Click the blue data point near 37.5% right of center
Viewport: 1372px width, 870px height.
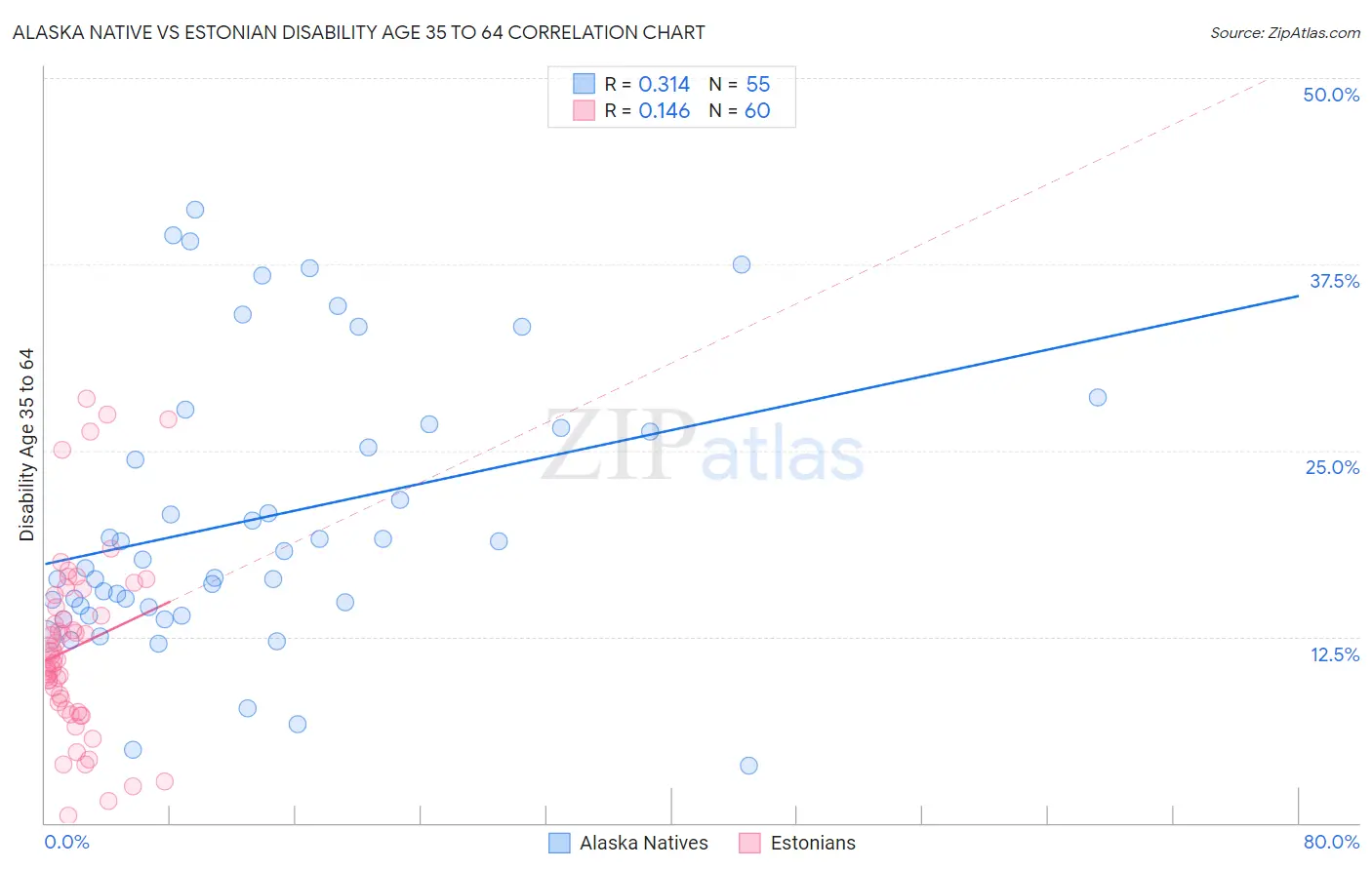point(742,264)
